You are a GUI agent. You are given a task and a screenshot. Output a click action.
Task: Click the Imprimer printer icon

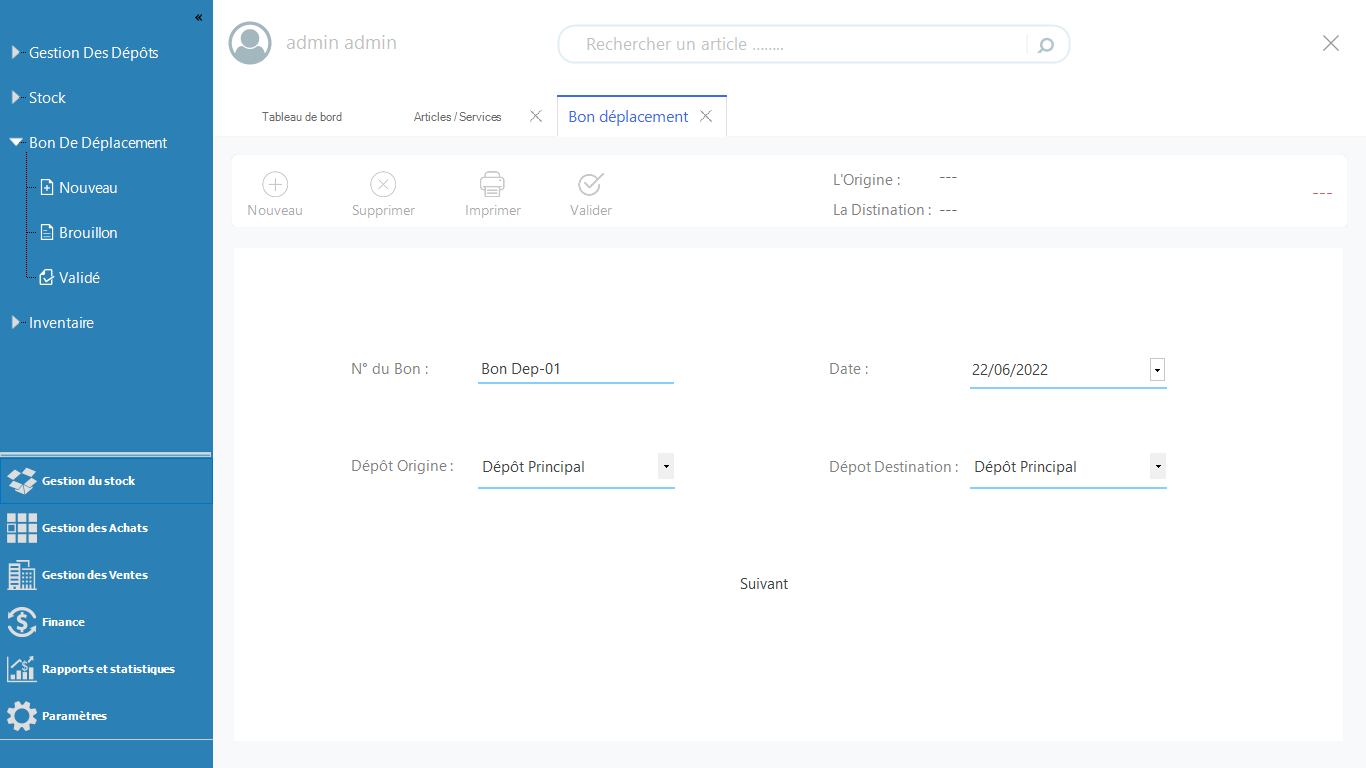click(492, 184)
